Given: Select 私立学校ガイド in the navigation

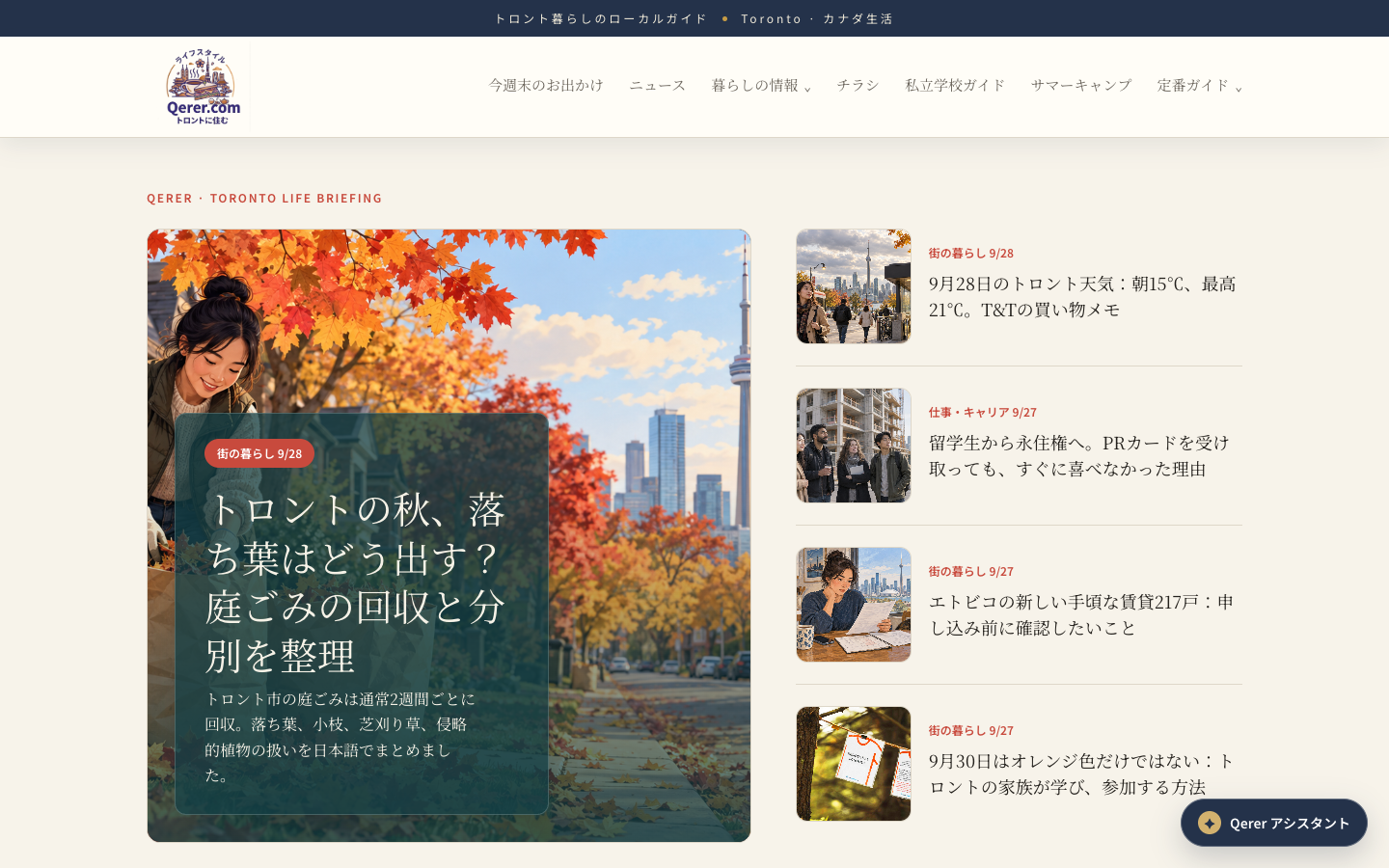Looking at the screenshot, I should click(955, 86).
